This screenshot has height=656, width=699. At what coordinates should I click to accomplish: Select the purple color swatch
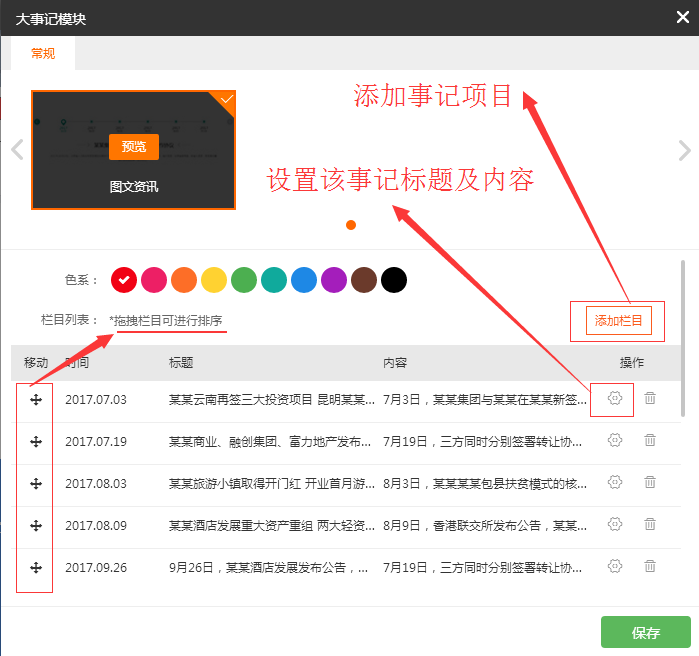(334, 280)
